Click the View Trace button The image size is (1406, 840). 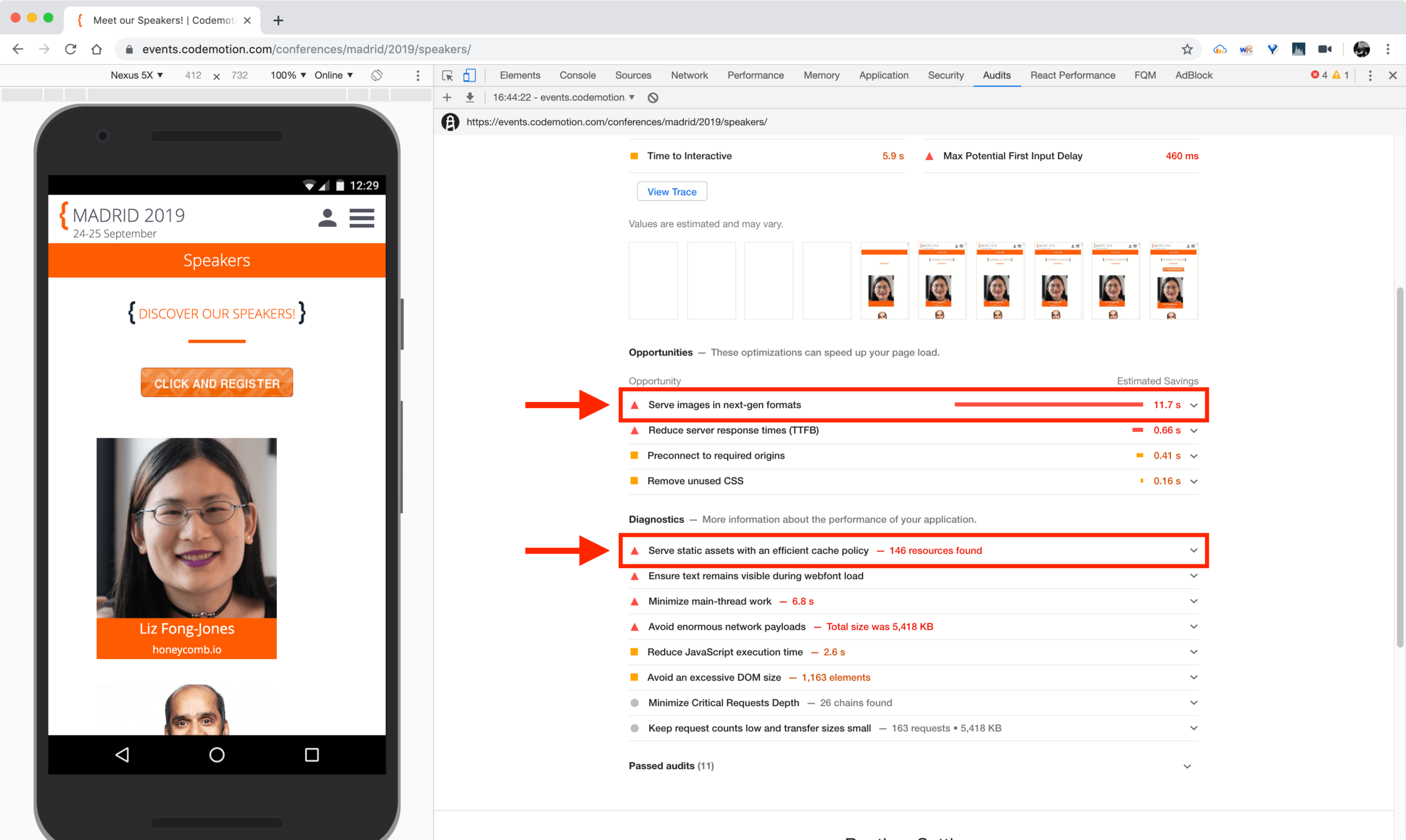(672, 192)
